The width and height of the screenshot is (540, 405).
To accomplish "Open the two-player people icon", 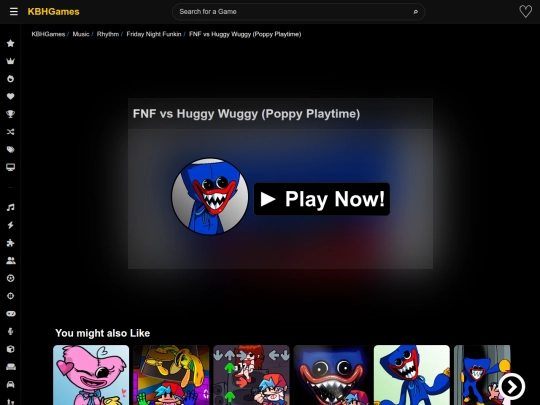I will pyautogui.click(x=11, y=261).
